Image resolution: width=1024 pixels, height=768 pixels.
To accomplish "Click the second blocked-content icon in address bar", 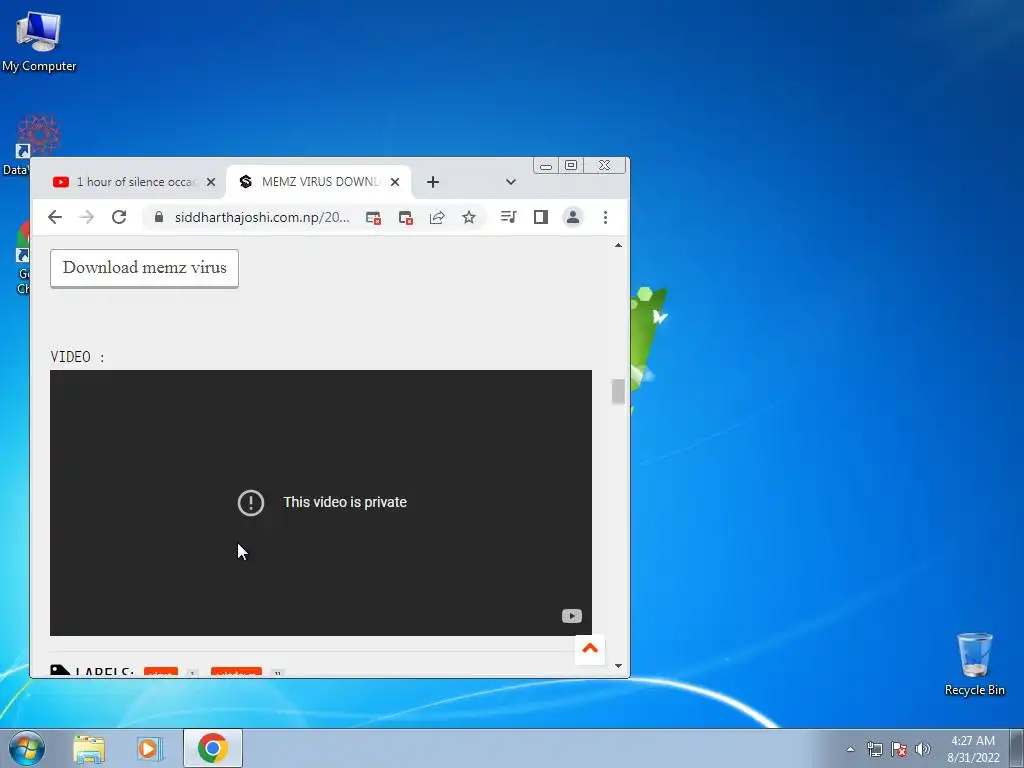I will 406,217.
